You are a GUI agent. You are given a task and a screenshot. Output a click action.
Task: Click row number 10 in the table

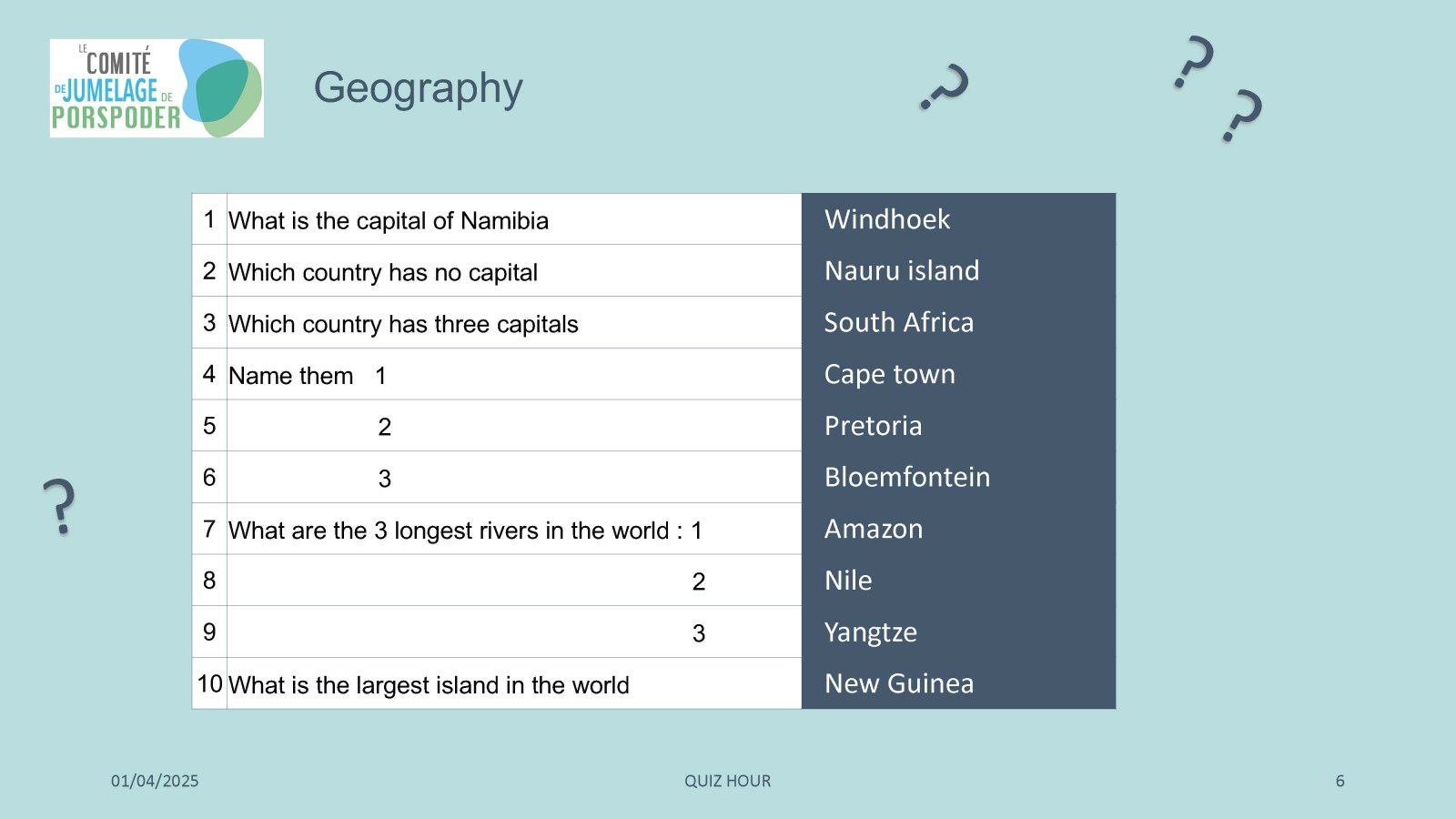pos(210,683)
